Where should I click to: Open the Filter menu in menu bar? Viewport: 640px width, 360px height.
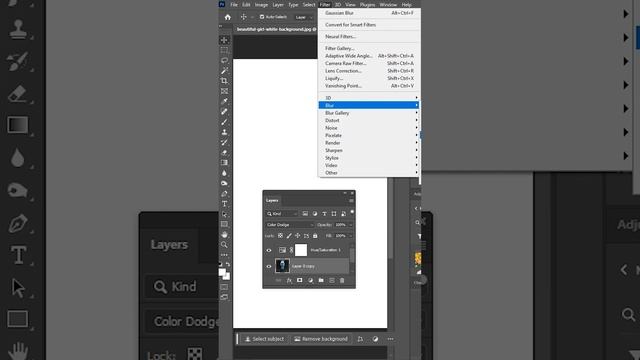pyautogui.click(x=325, y=5)
